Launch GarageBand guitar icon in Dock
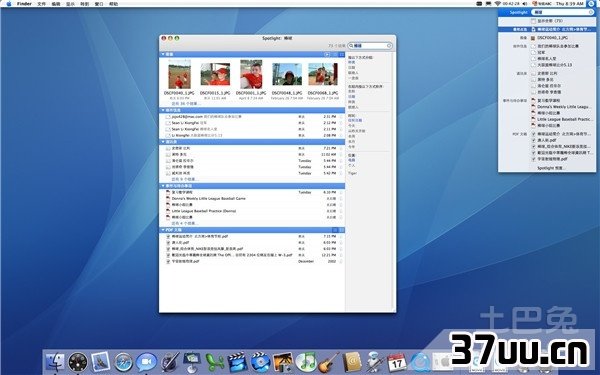 pyautogui.click(x=328, y=362)
